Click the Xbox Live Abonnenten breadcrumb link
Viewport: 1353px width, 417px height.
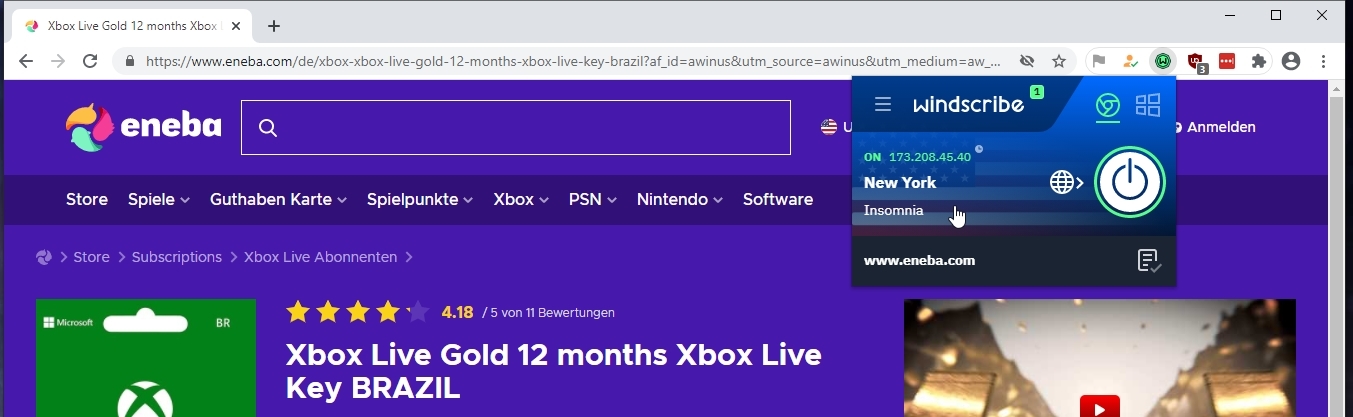tap(322, 257)
